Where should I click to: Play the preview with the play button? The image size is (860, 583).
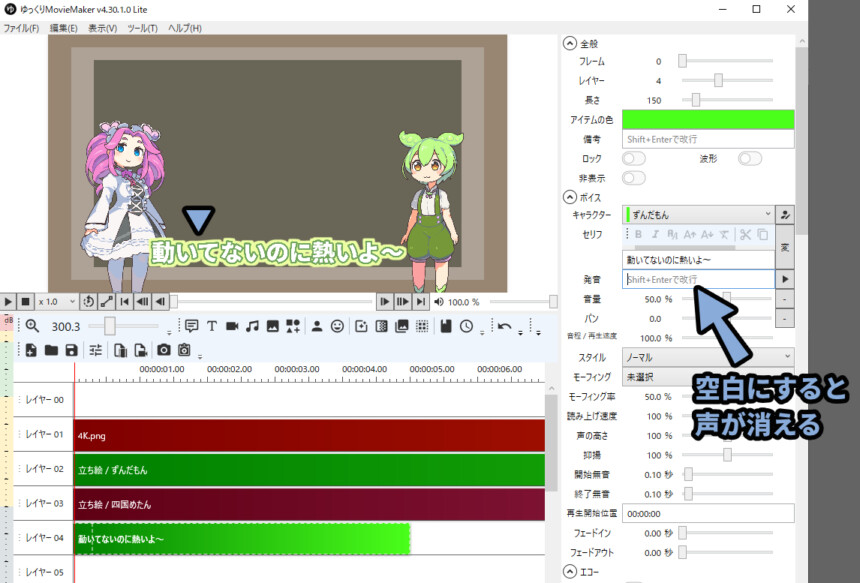[8, 302]
